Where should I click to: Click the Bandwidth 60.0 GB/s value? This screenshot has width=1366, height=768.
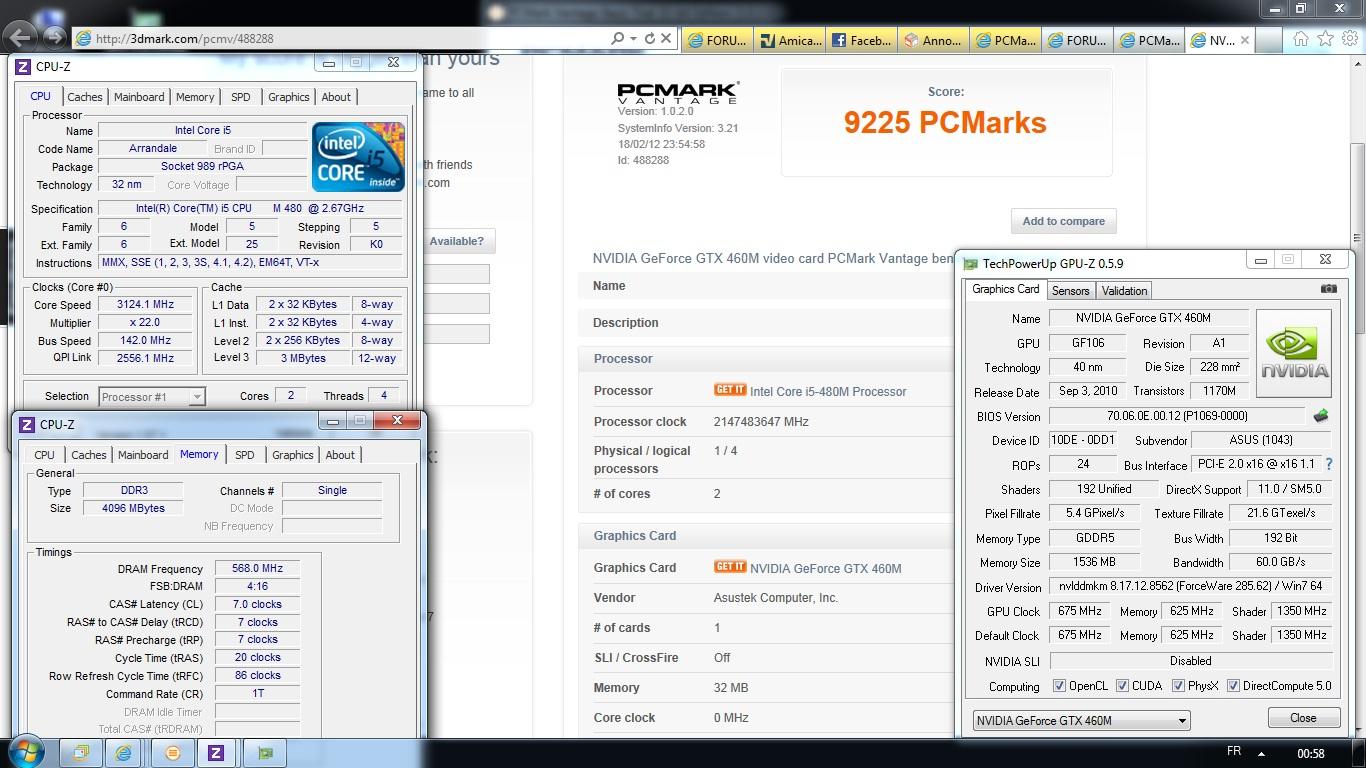click(1281, 562)
